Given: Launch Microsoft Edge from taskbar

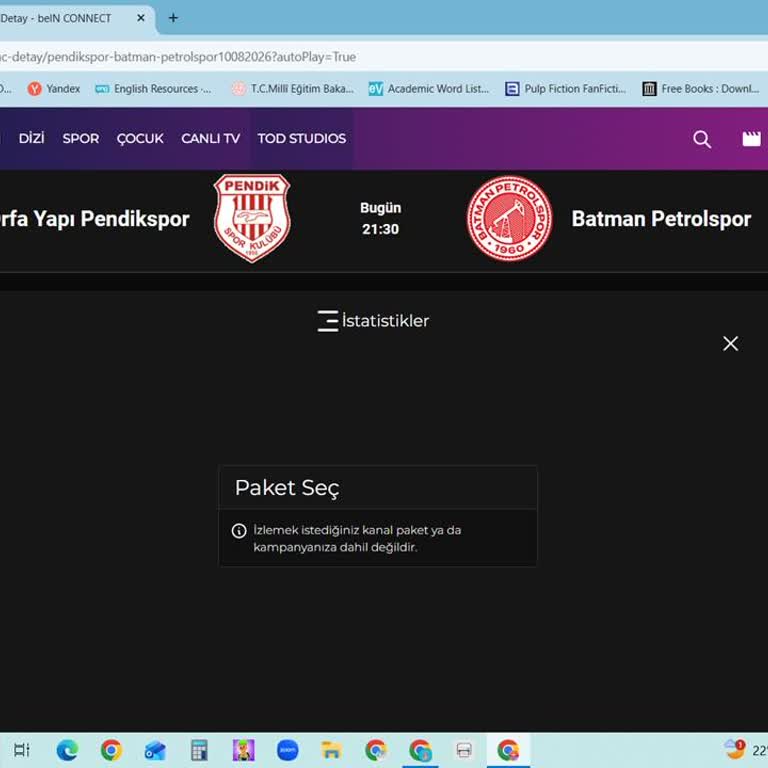Looking at the screenshot, I should click(x=67, y=750).
